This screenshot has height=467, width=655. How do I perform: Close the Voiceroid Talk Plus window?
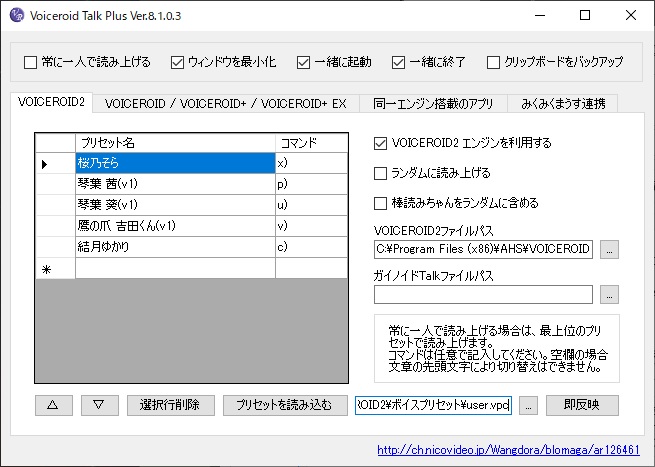tap(631, 15)
